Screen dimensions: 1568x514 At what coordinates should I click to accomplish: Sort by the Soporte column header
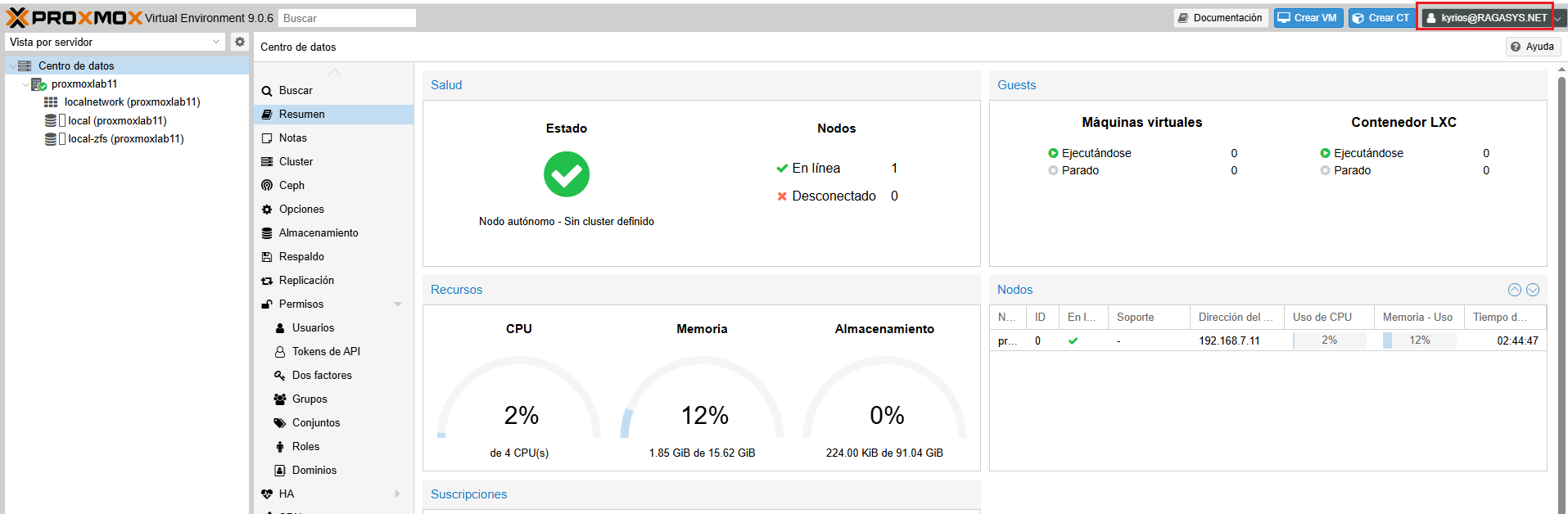click(1149, 318)
